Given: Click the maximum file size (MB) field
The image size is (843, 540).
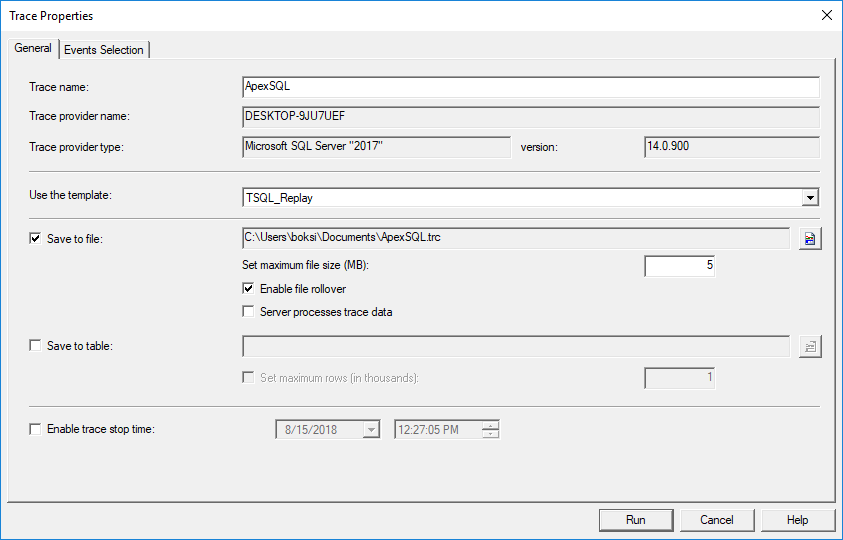Looking at the screenshot, I should [x=680, y=266].
